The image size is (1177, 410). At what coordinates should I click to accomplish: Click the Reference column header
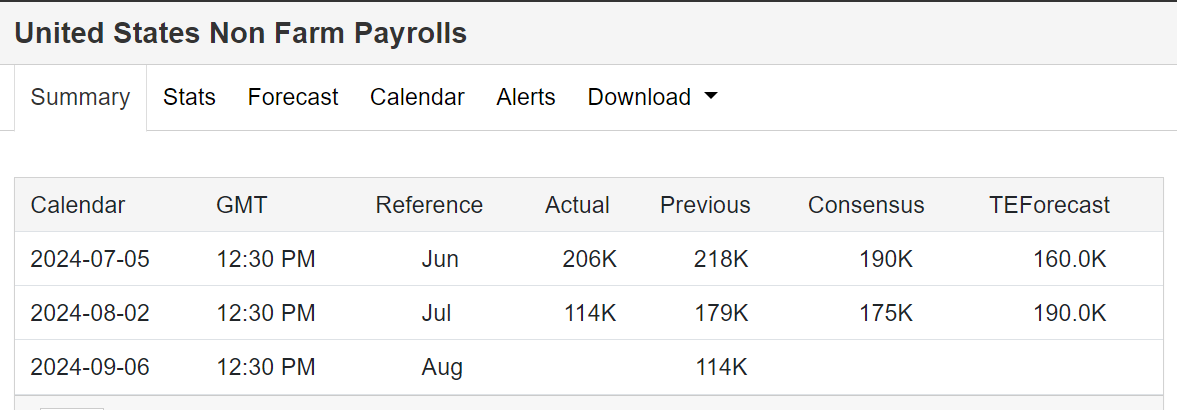(x=429, y=205)
